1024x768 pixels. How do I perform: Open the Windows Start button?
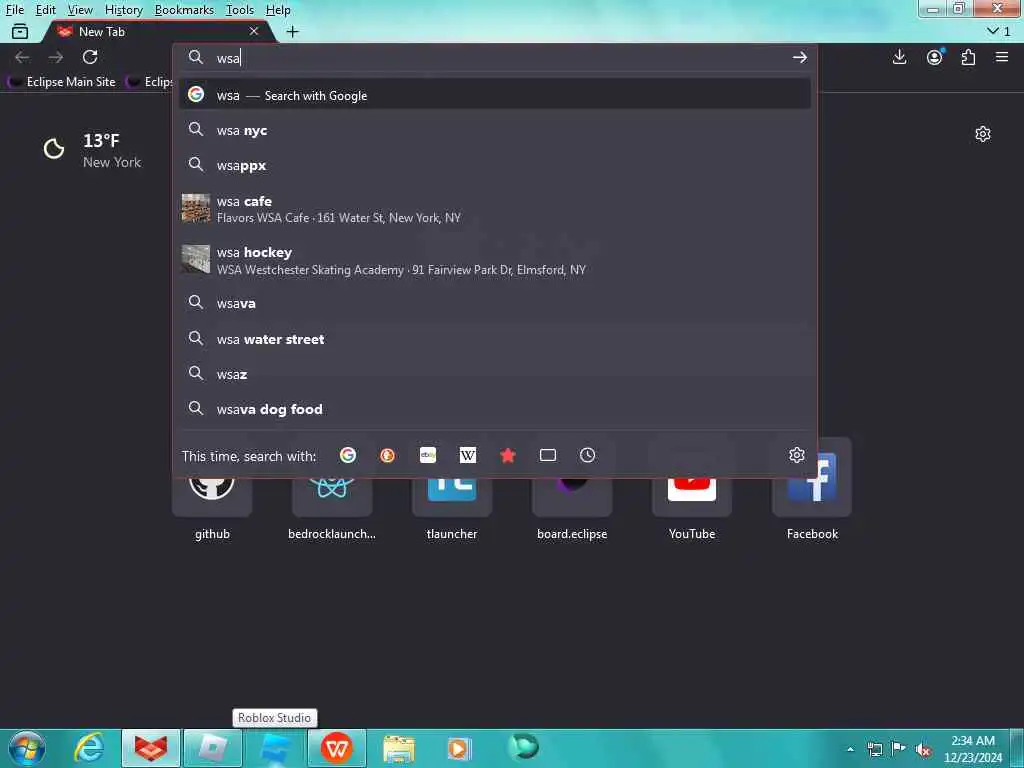(x=27, y=748)
